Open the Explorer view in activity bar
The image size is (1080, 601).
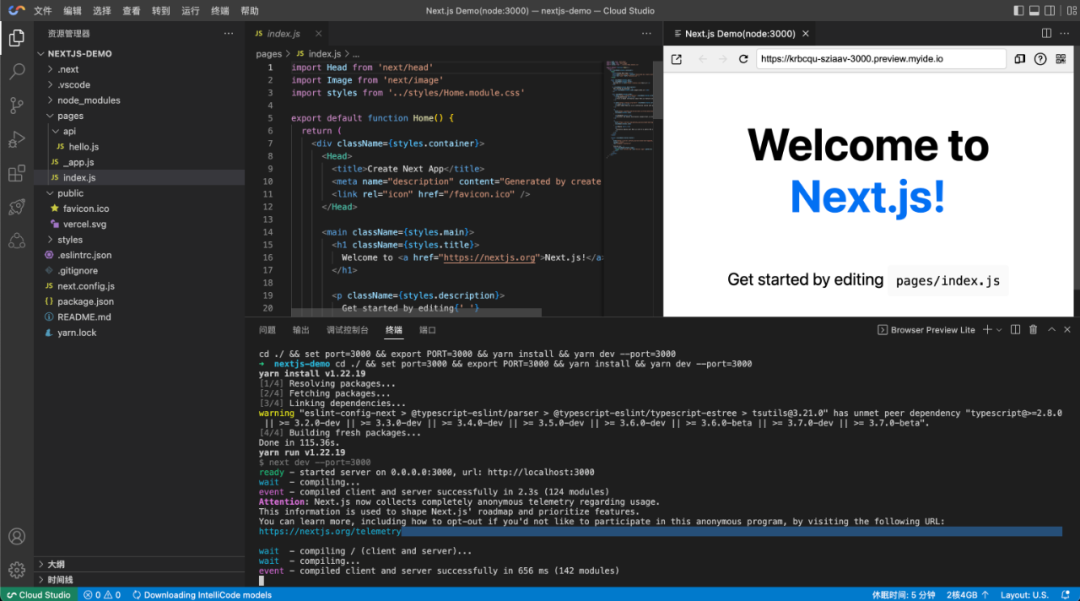17,37
